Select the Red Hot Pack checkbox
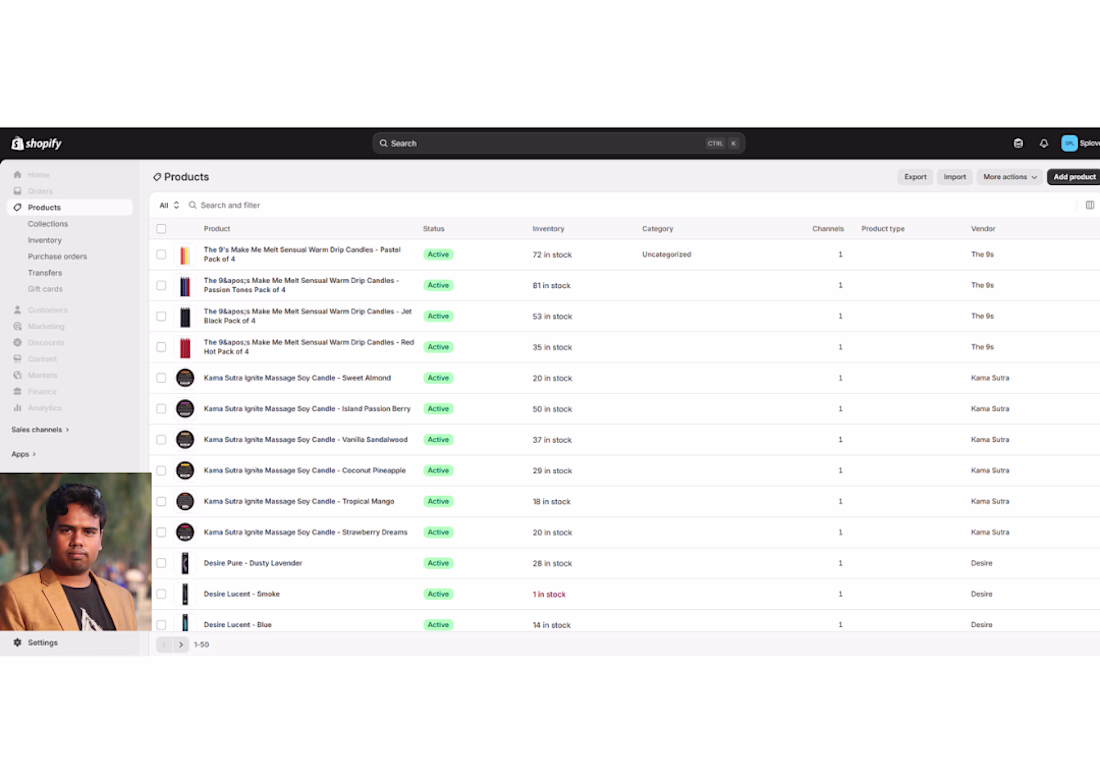This screenshot has width=1100, height=783. (161, 347)
